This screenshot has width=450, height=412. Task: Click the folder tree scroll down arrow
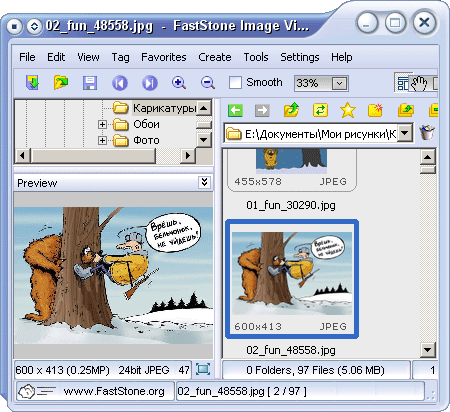(204, 139)
